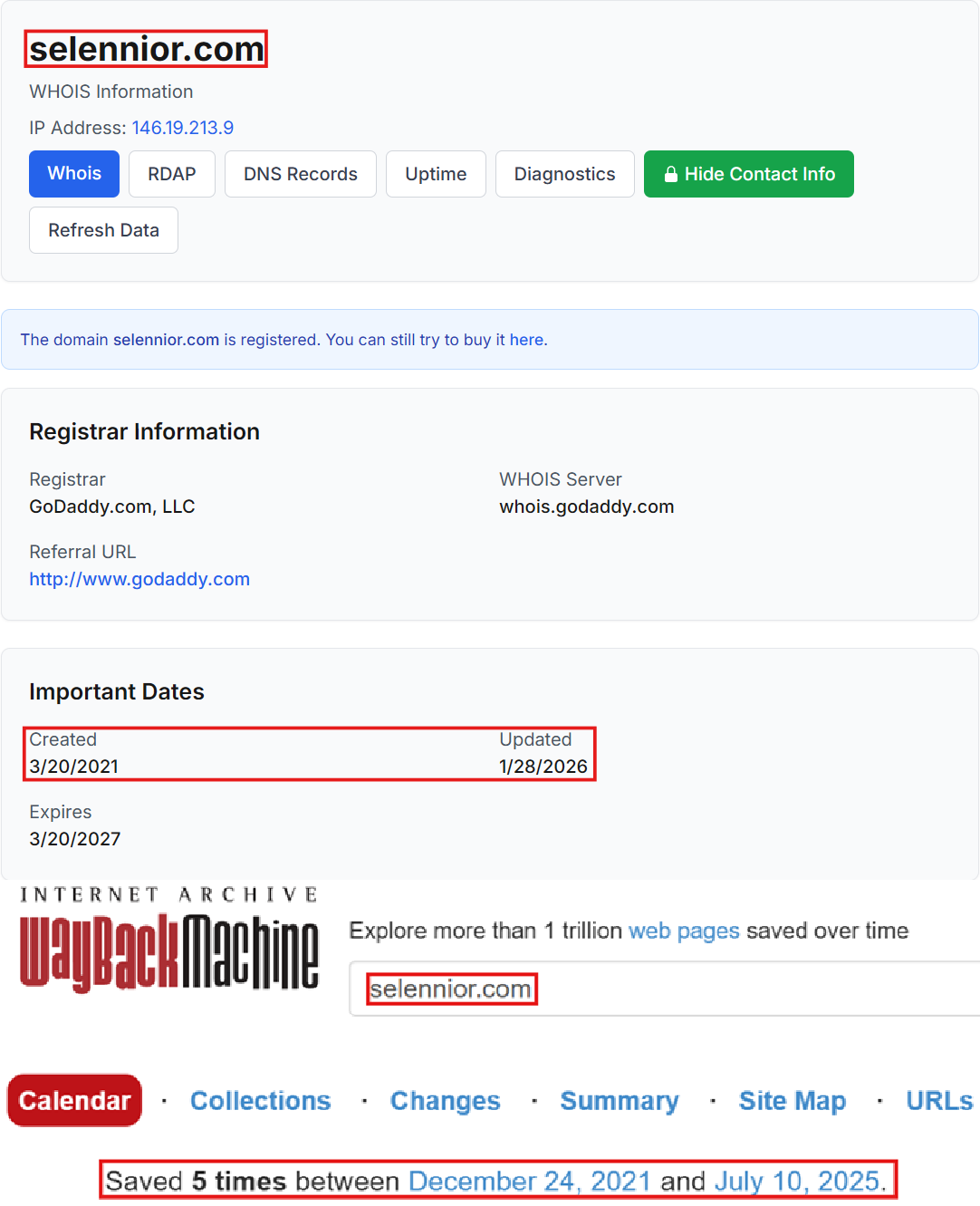Viewport: 980px width, 1206px height.
Task: Select the Calendar view
Action: coord(75,1101)
